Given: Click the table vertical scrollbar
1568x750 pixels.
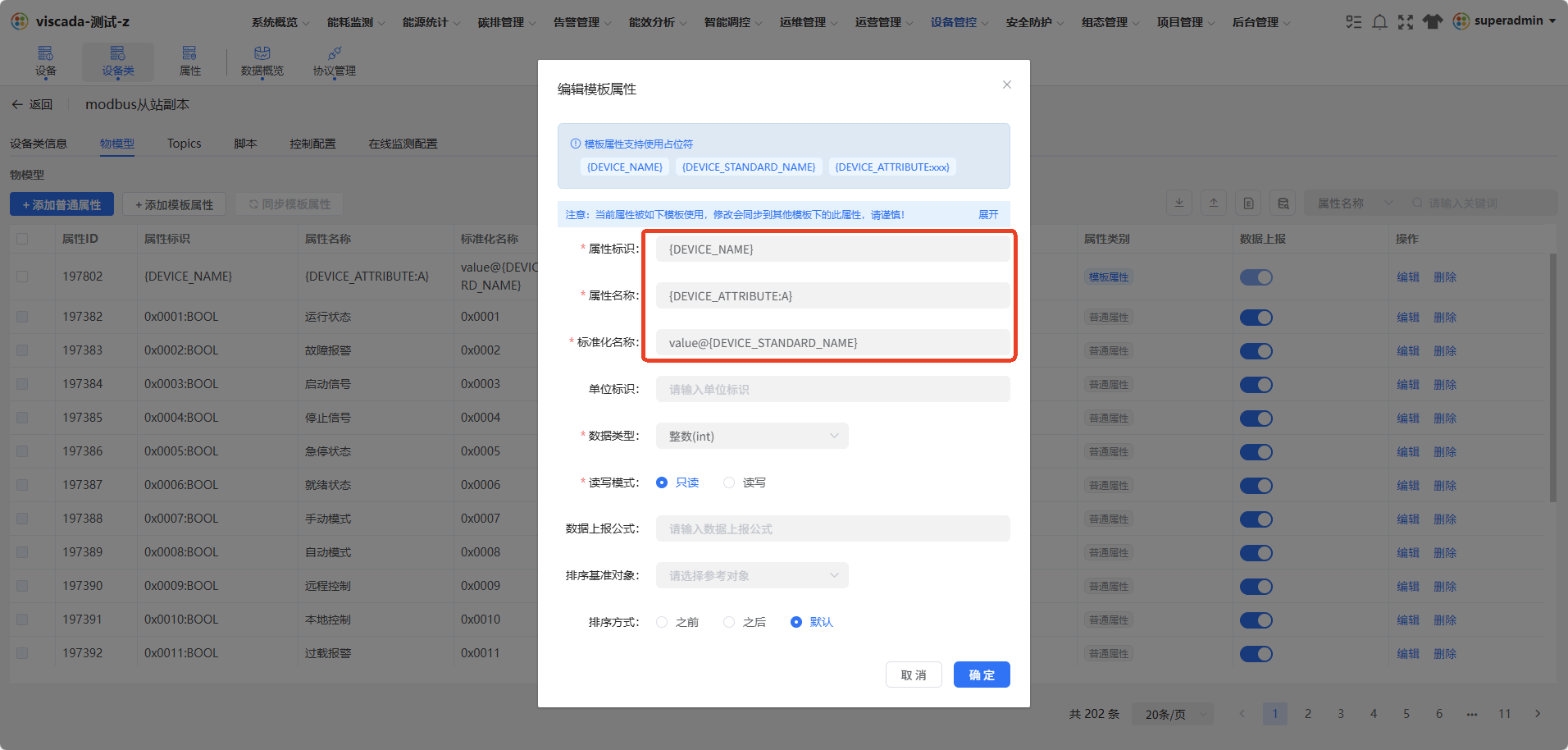Looking at the screenshot, I should [1552, 377].
